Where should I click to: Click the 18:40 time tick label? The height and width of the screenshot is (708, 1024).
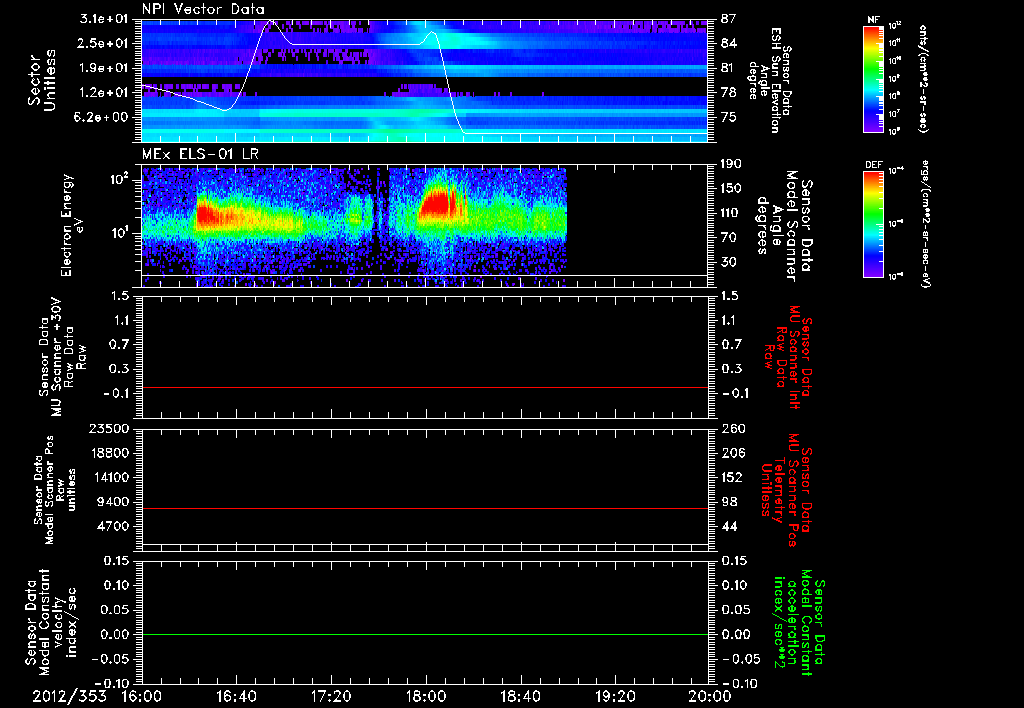tap(520, 696)
